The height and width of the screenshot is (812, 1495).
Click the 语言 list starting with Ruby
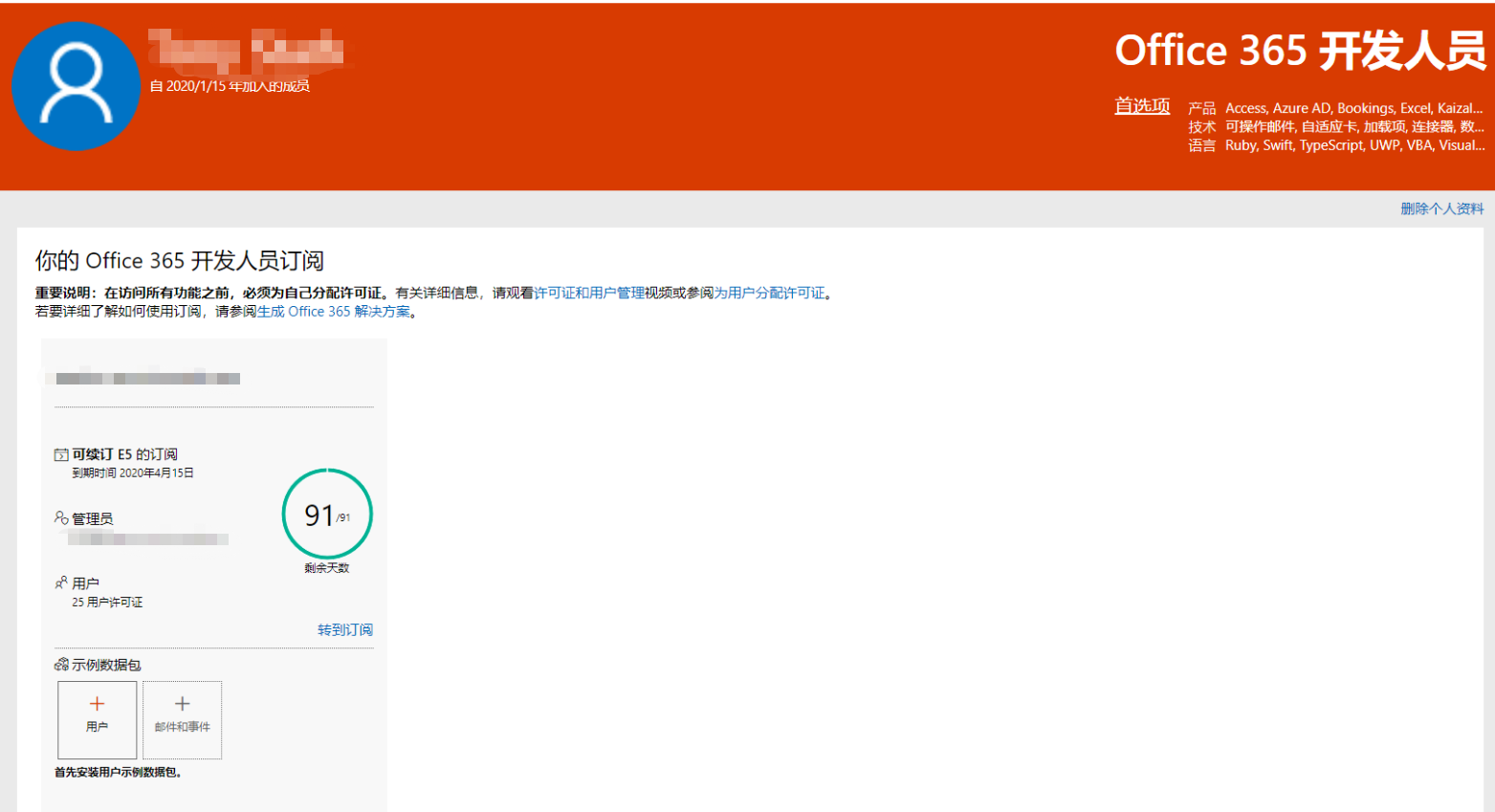tap(1353, 145)
